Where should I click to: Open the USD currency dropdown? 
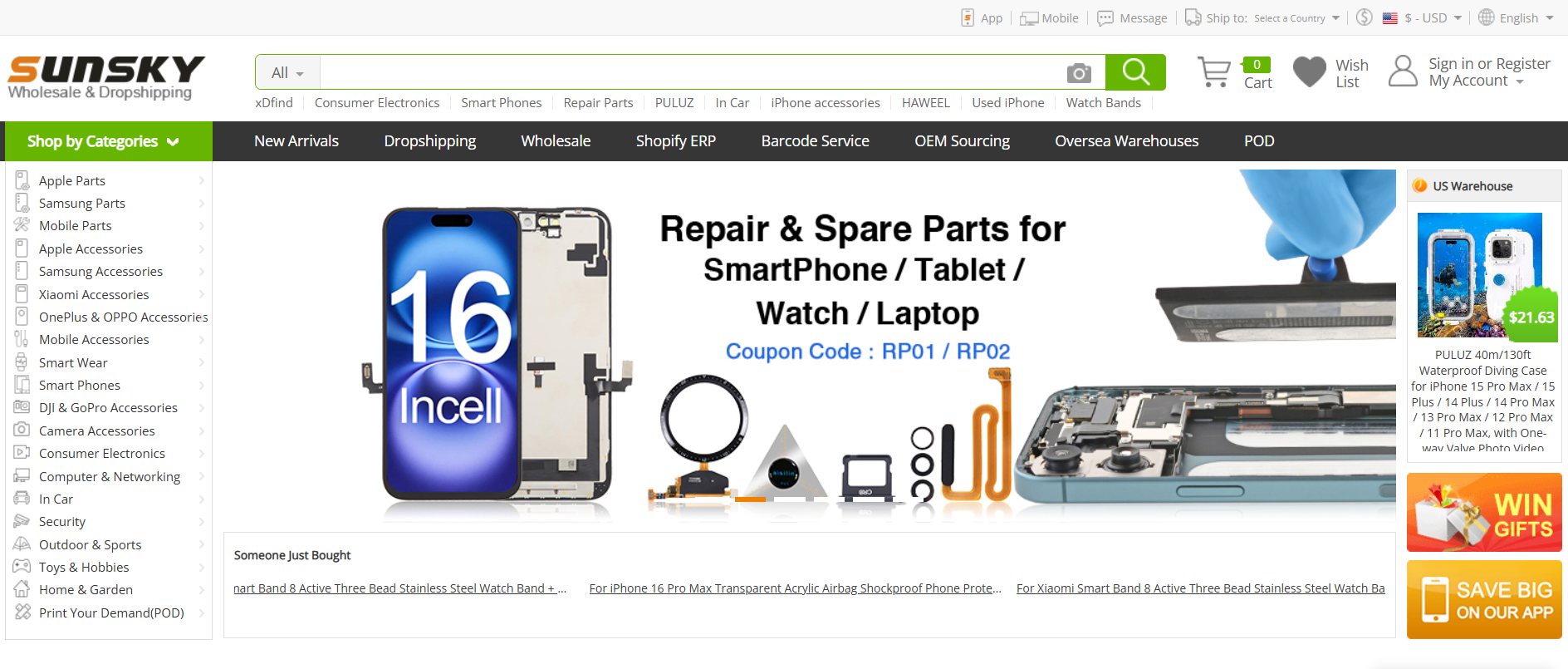click(x=1433, y=18)
